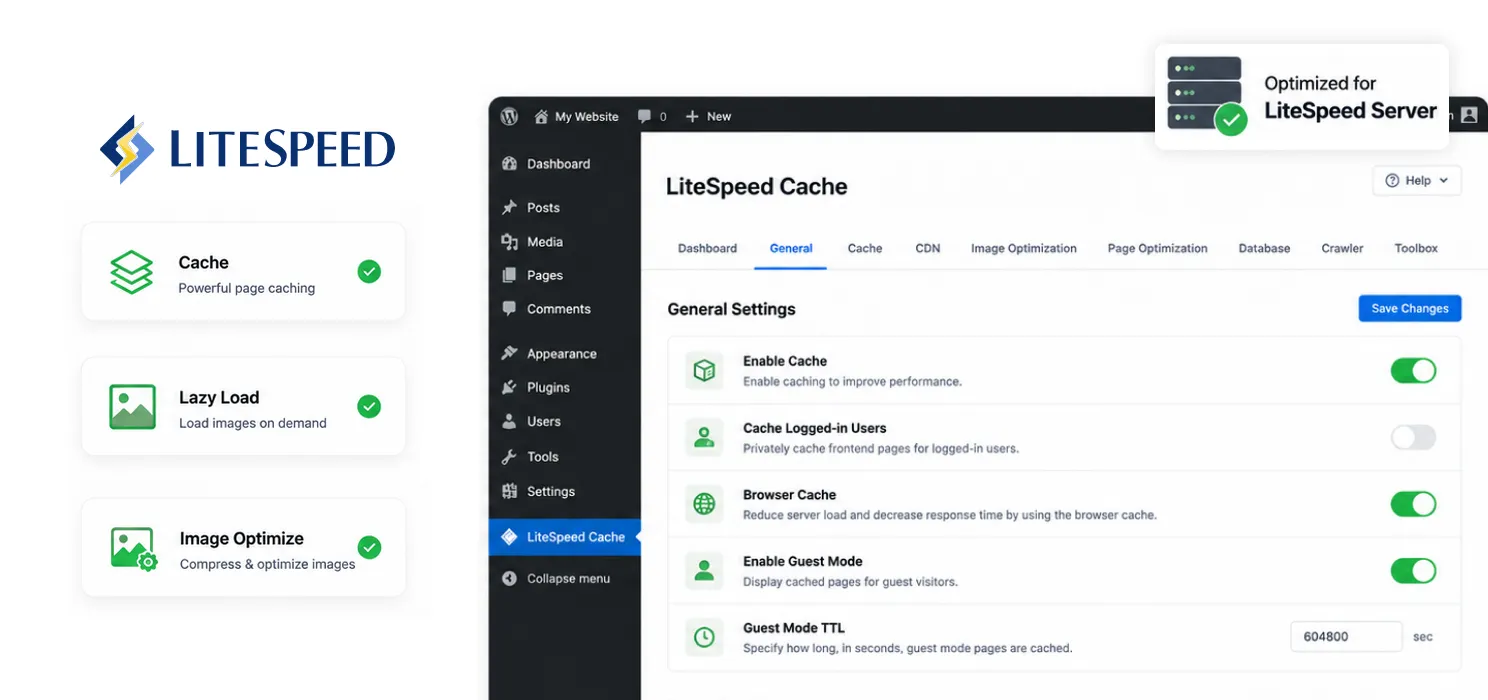Click the Plugins plug icon

(510, 387)
